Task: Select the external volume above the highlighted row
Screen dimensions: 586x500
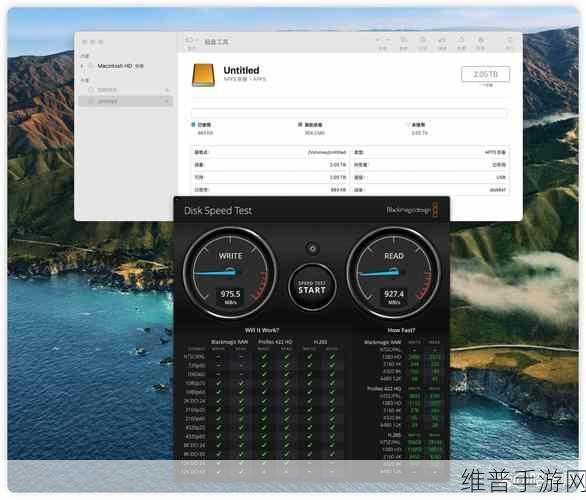Action: coord(126,90)
